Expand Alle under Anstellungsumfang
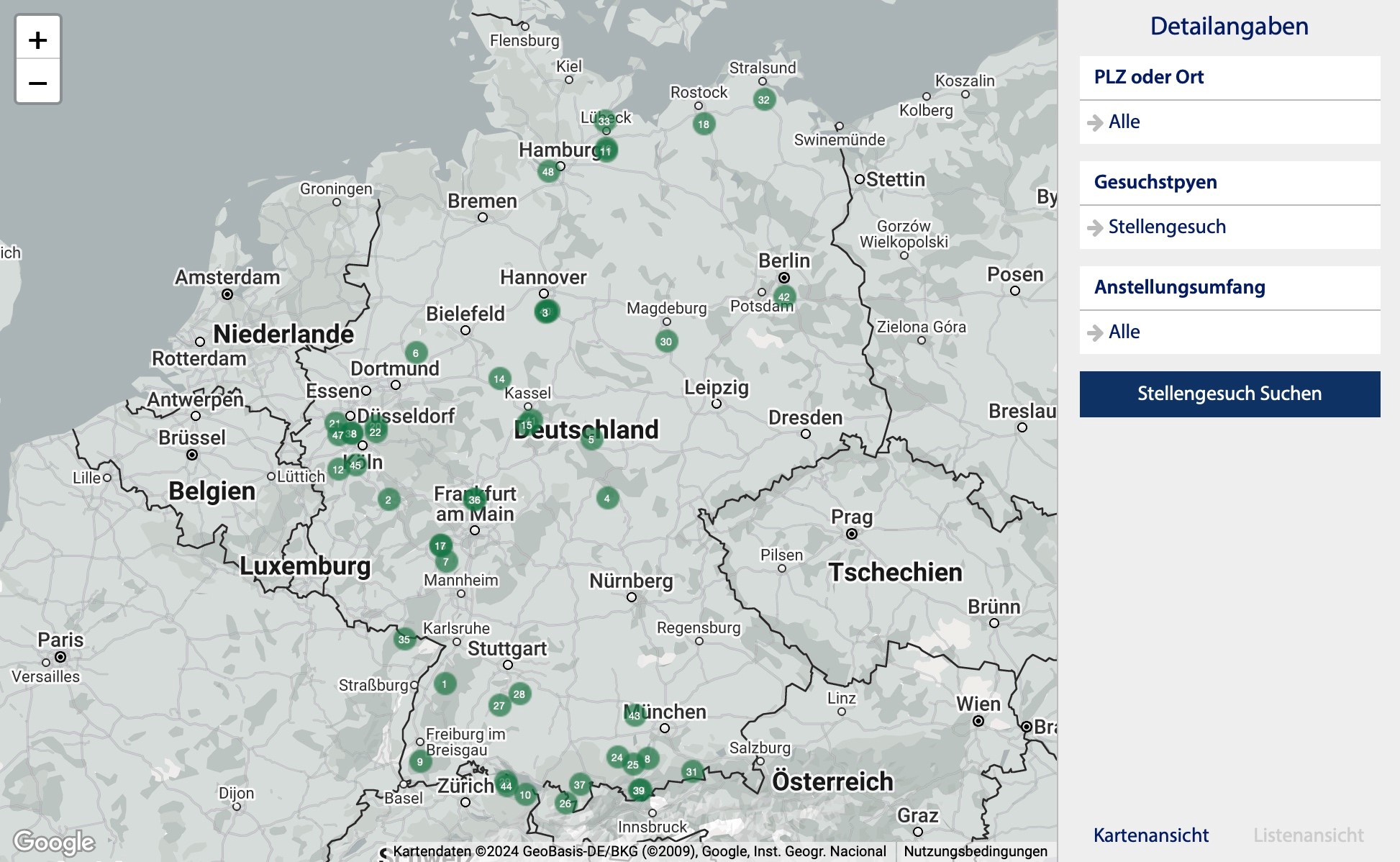 pyautogui.click(x=1125, y=332)
